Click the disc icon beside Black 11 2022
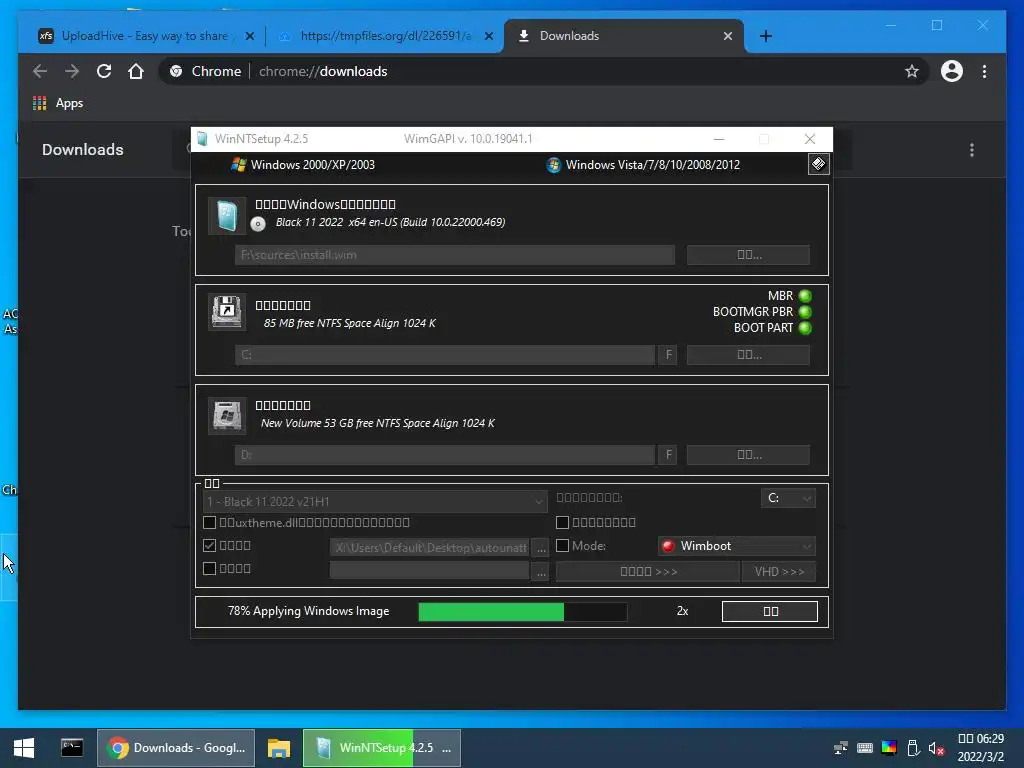The image size is (1024, 768). tap(258, 224)
